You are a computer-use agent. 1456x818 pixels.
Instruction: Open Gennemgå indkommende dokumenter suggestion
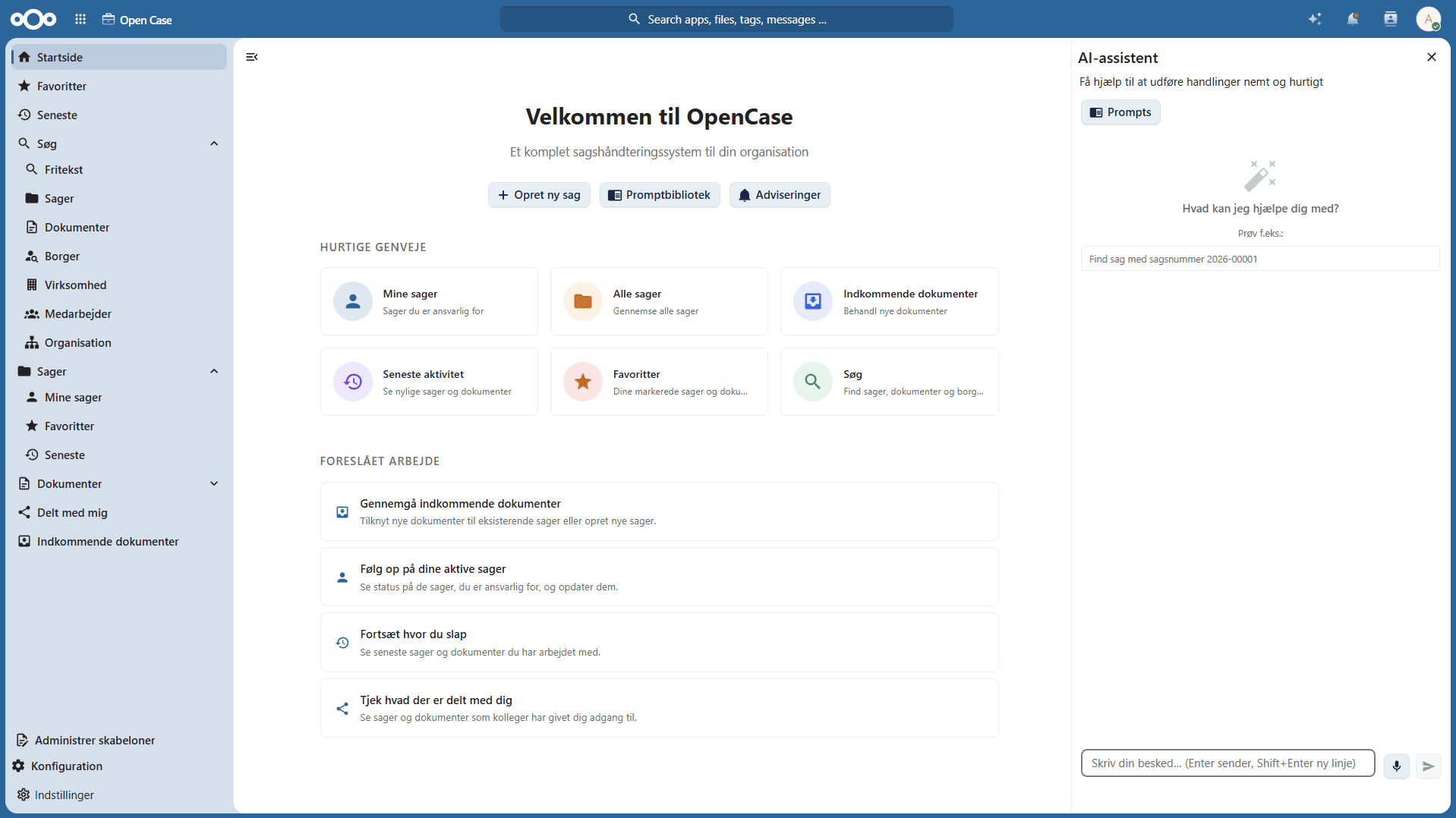[x=659, y=511]
